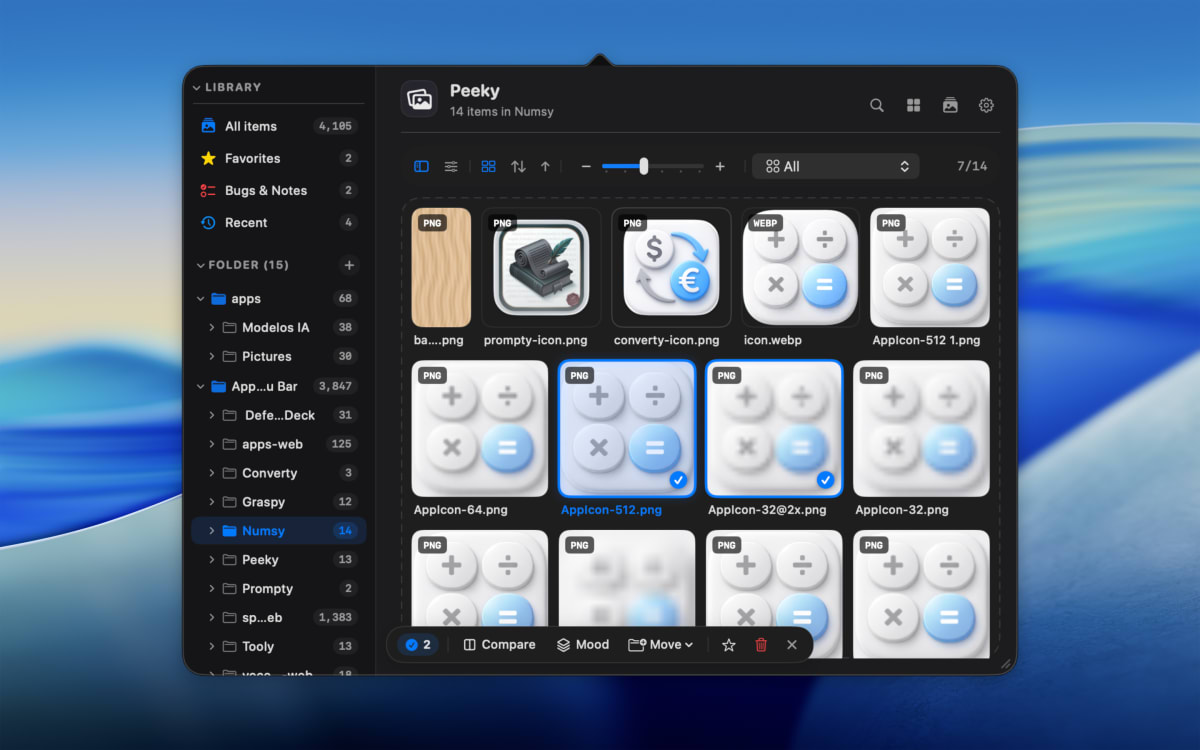Open the photo stack icon beside the gear
The image size is (1200, 750).
pos(950,105)
